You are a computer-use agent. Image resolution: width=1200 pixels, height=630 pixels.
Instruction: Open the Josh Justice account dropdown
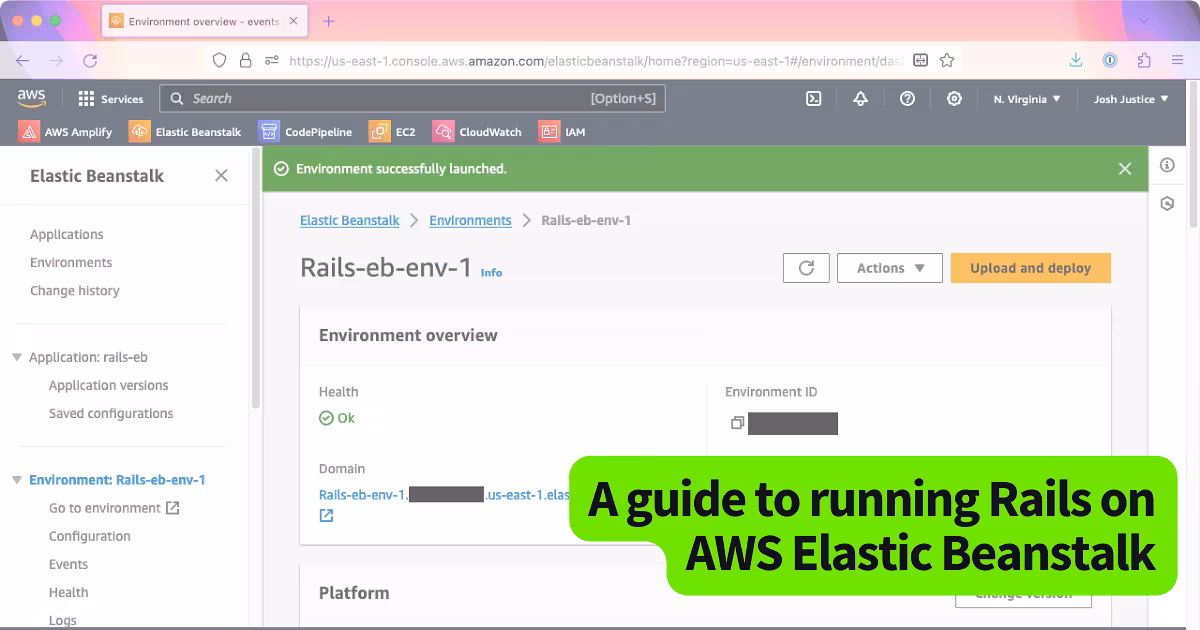click(x=1131, y=99)
